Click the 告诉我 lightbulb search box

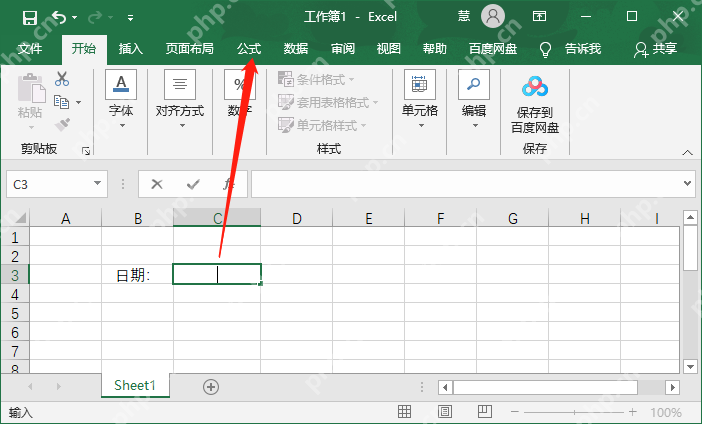pyautogui.click(x=570, y=49)
